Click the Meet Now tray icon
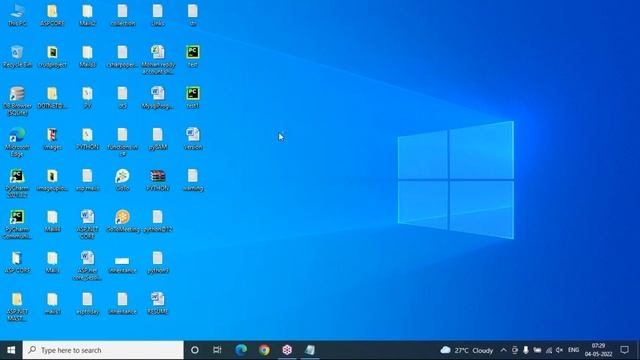 point(515,350)
